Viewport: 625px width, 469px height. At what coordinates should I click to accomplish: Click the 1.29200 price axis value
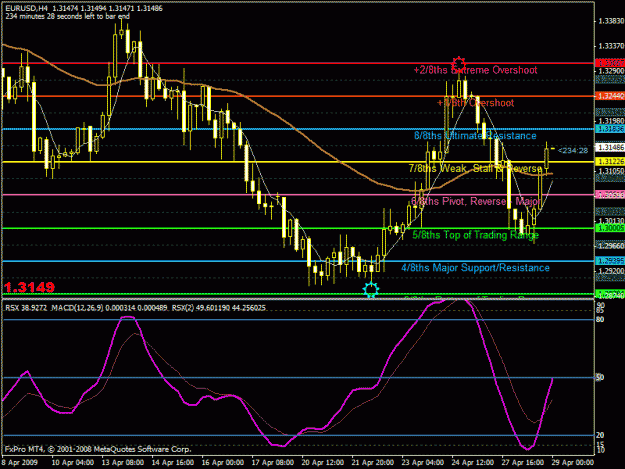[x=611, y=271]
